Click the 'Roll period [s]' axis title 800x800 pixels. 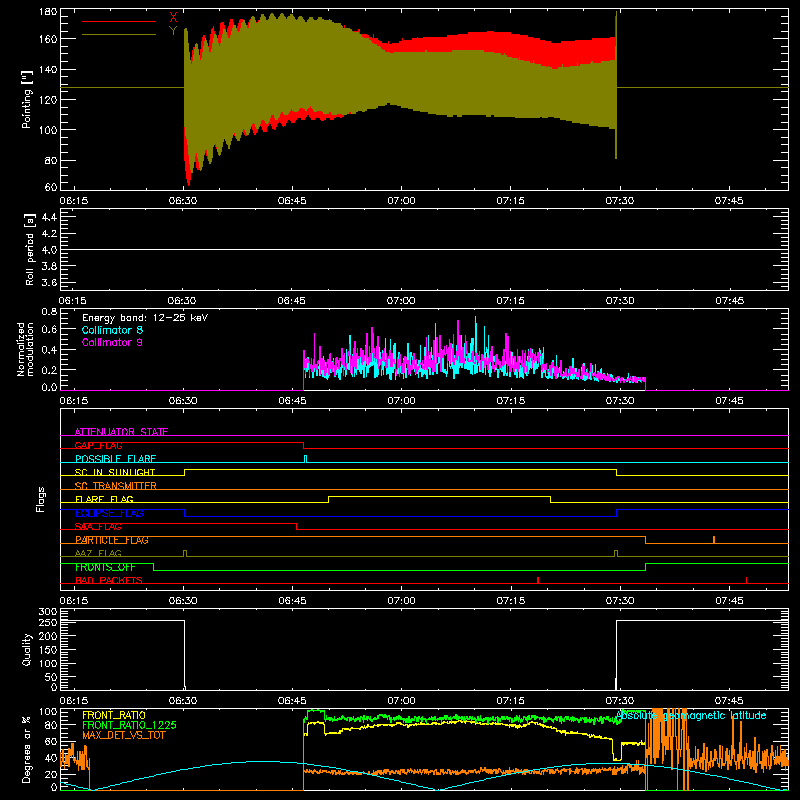point(29,249)
